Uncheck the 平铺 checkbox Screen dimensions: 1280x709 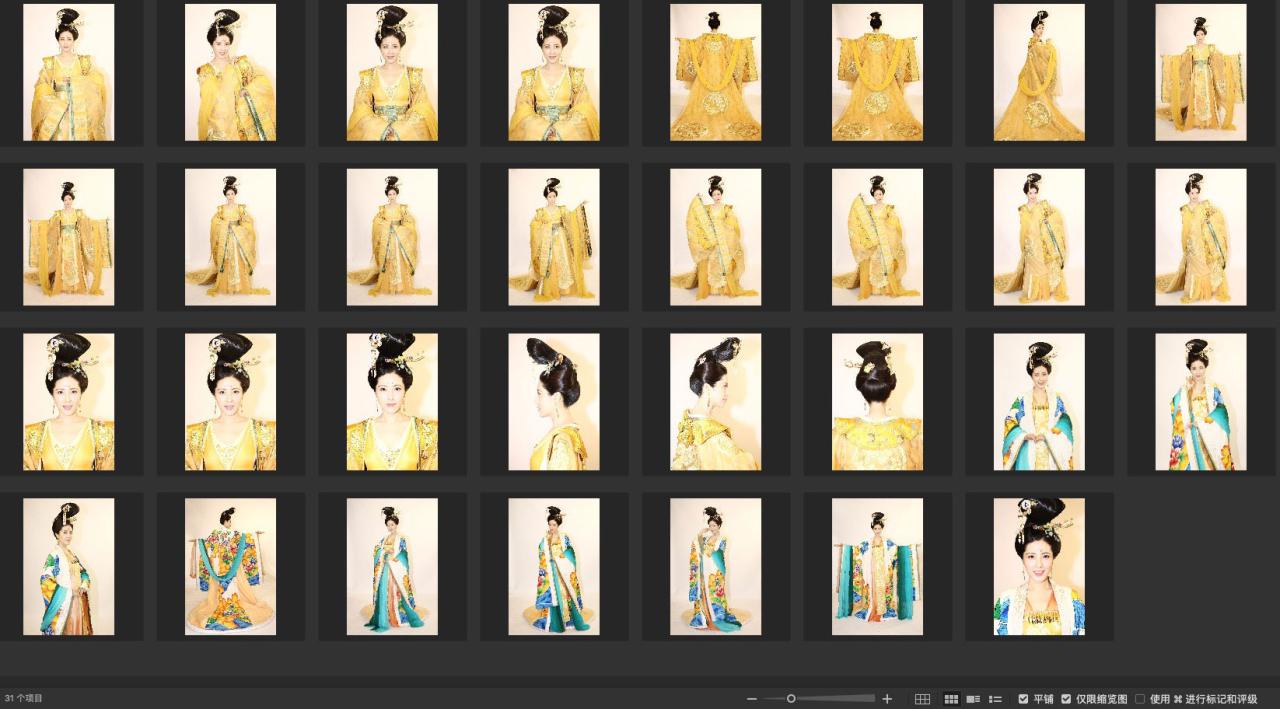point(1023,699)
